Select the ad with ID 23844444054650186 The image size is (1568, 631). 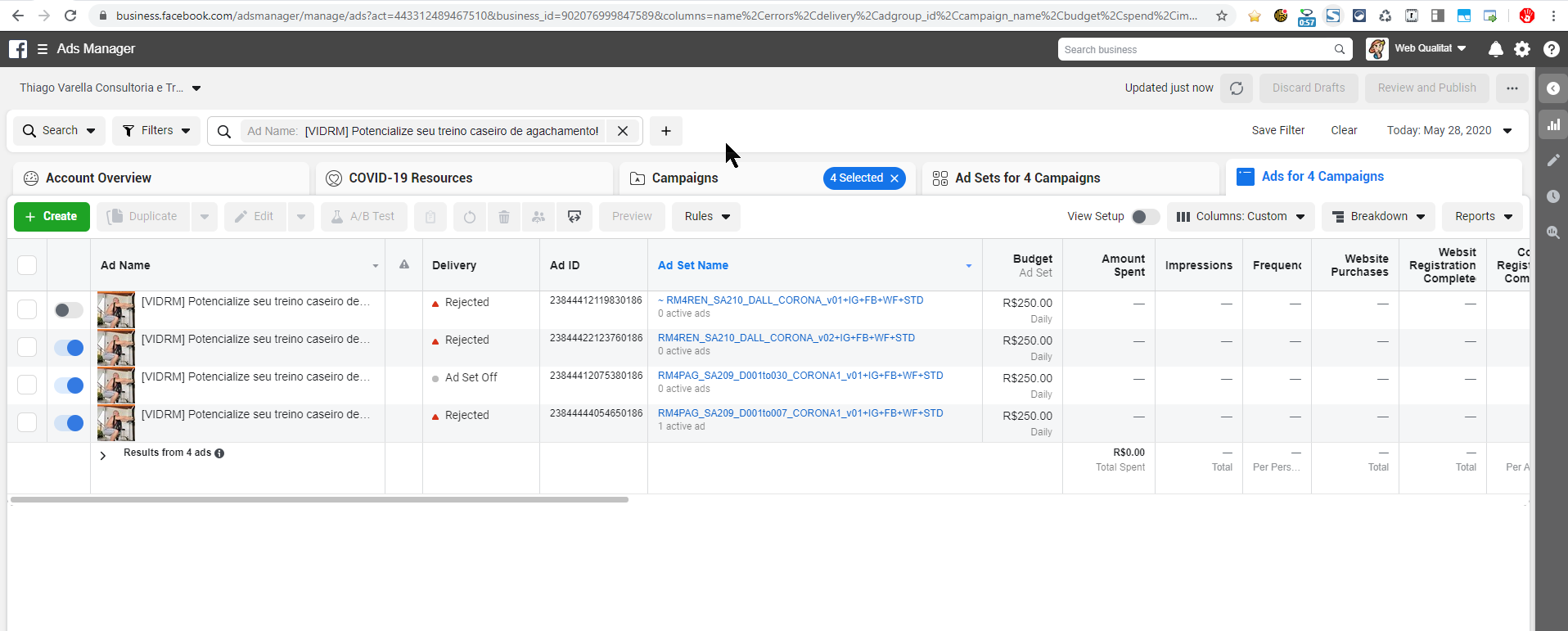pyautogui.click(x=27, y=422)
